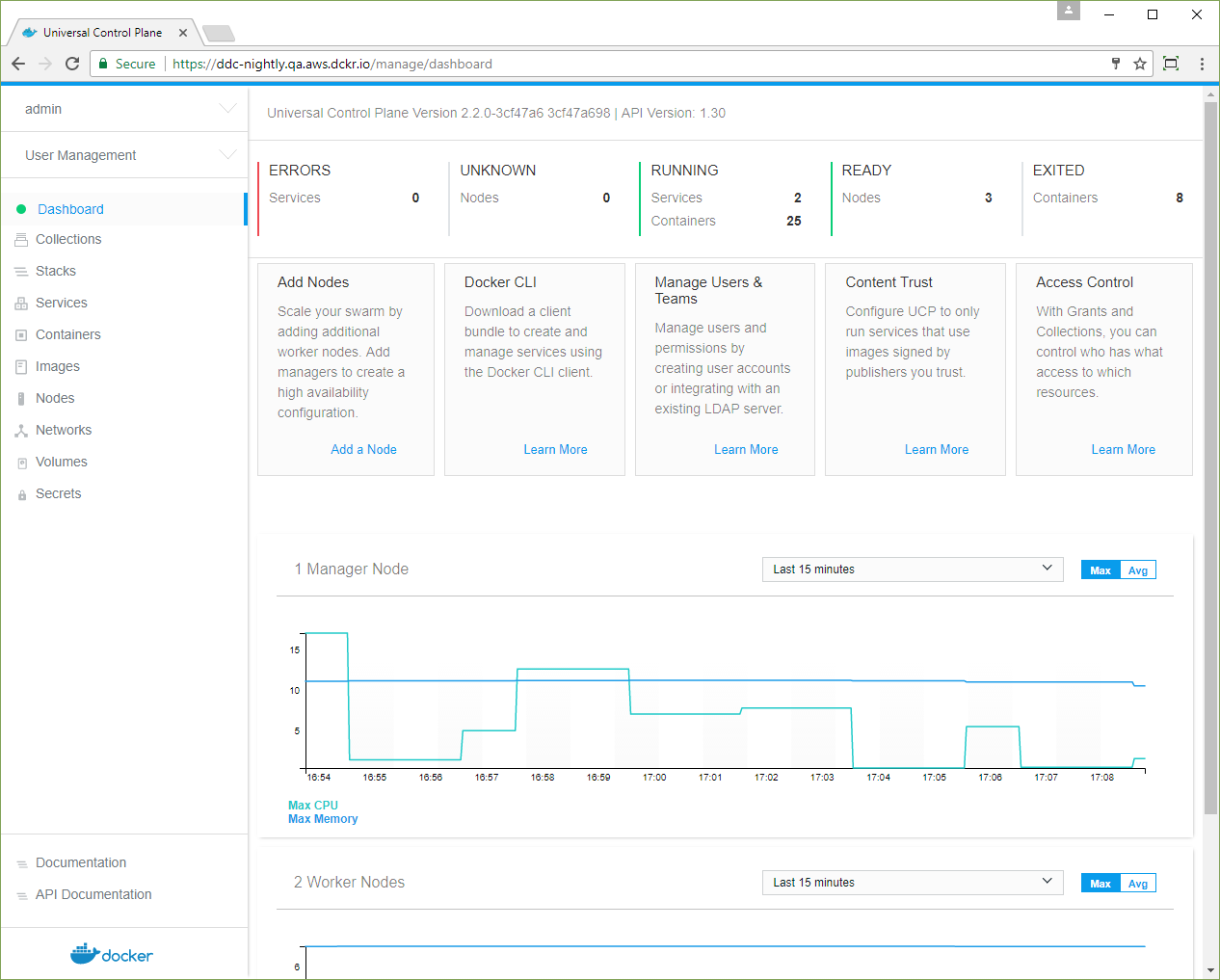
Task: Expand the User Management menu
Action: pos(227,155)
